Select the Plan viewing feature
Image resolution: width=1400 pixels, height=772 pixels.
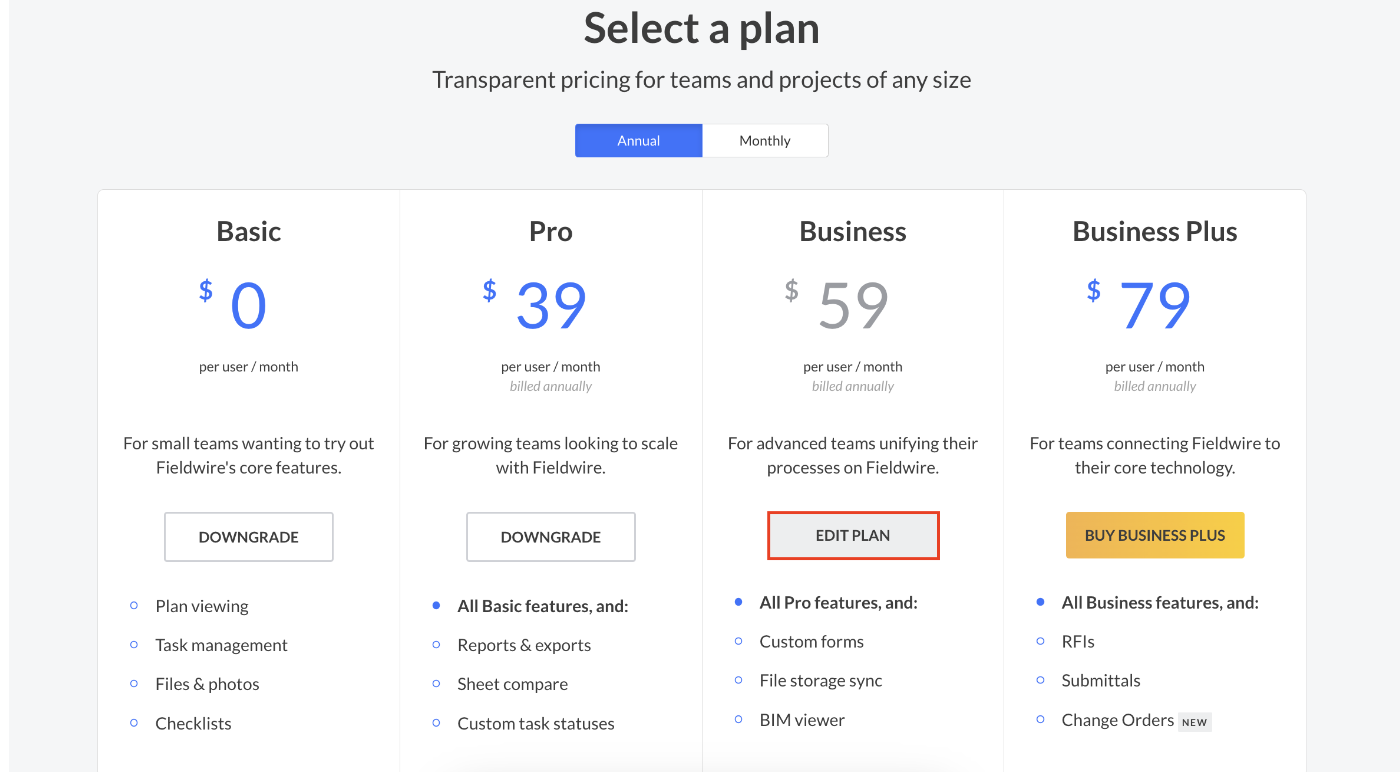(202, 606)
